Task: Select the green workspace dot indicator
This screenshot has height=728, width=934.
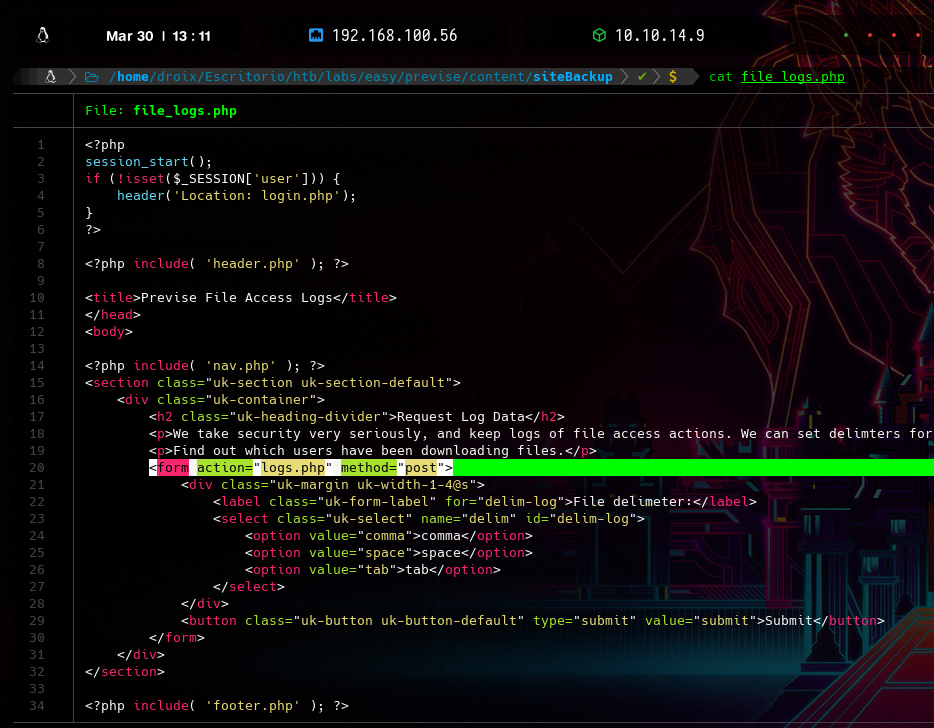Action: (846, 36)
